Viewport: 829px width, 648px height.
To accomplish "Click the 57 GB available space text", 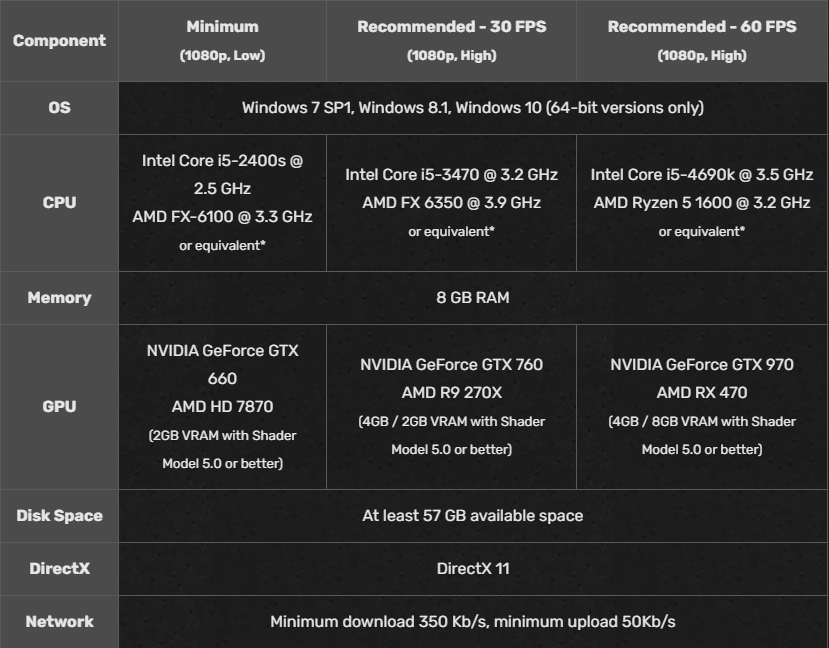I will point(473,516).
